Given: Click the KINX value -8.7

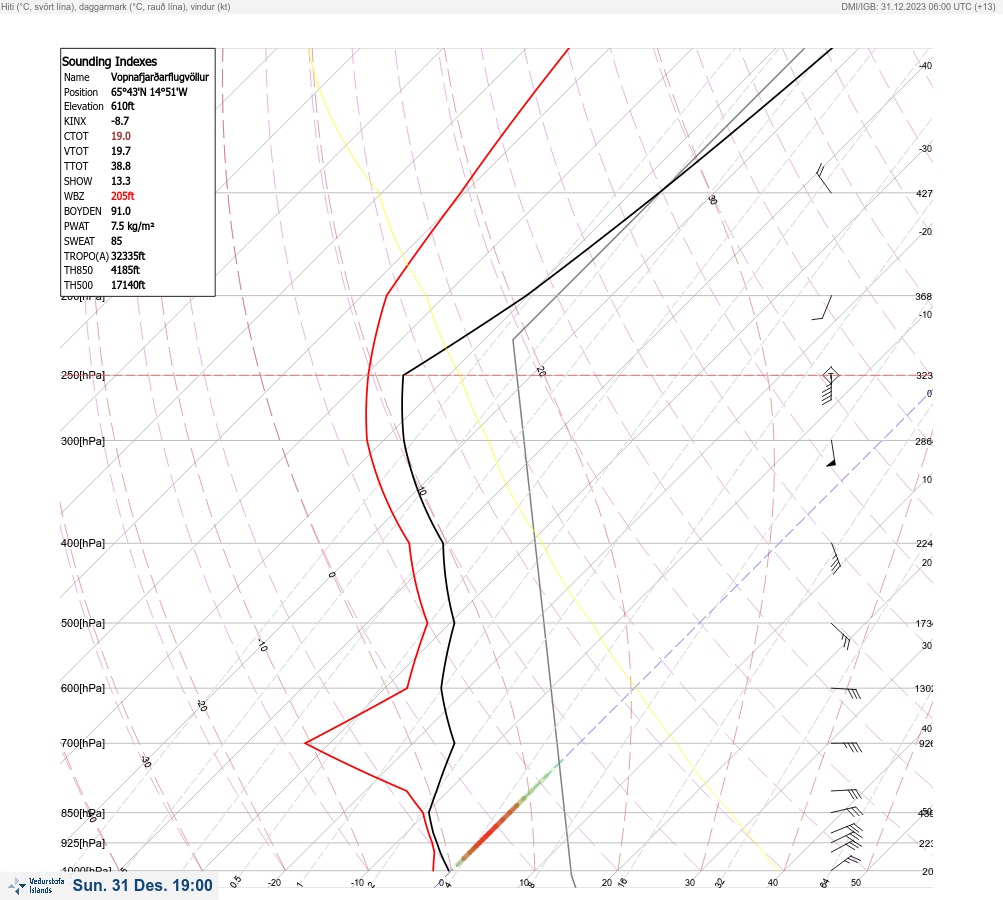Looking at the screenshot, I should 120,121.
